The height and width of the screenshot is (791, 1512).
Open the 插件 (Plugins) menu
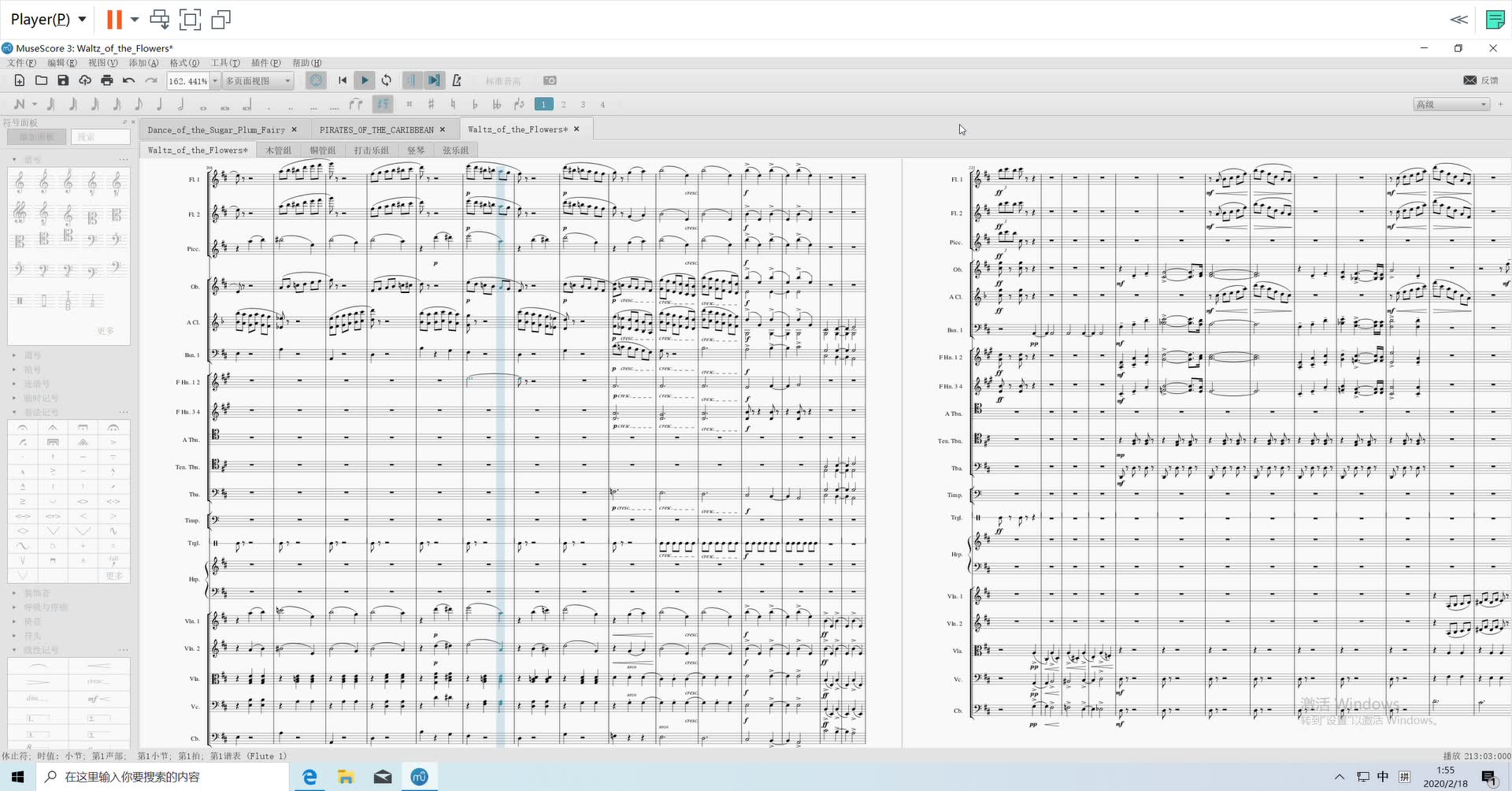pos(265,63)
